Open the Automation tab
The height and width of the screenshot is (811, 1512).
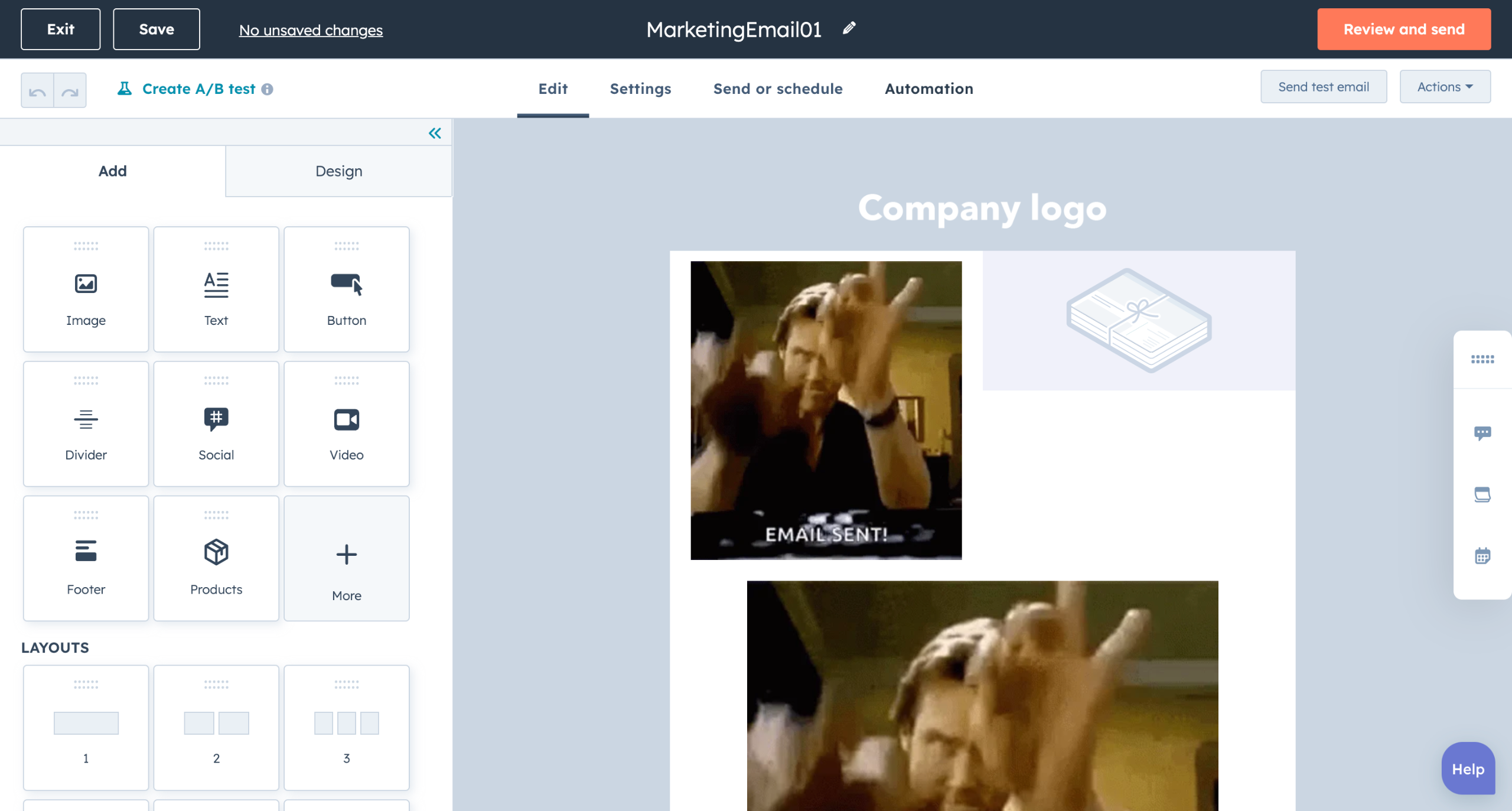coord(928,89)
